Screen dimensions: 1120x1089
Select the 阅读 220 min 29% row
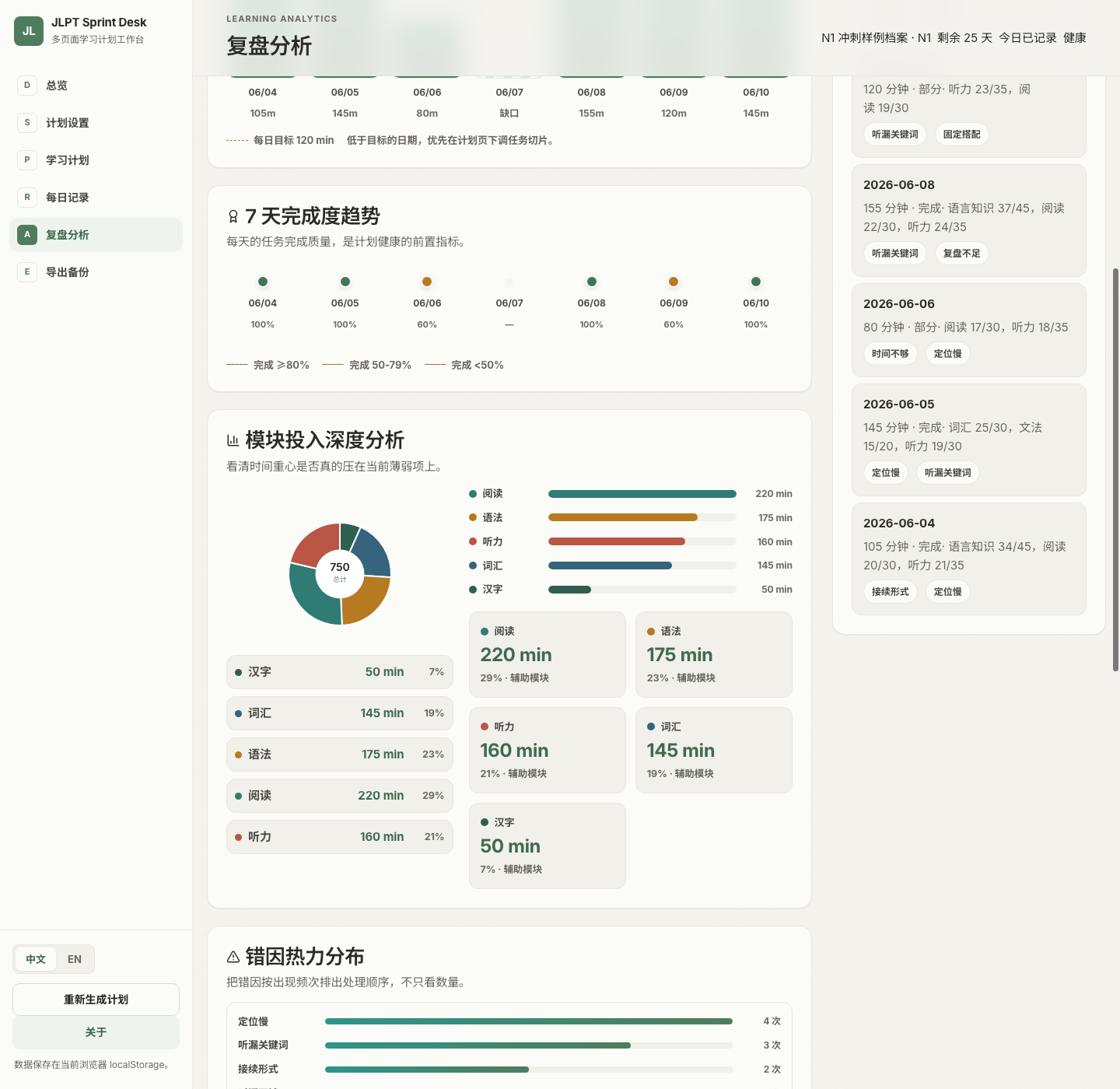[340, 796]
